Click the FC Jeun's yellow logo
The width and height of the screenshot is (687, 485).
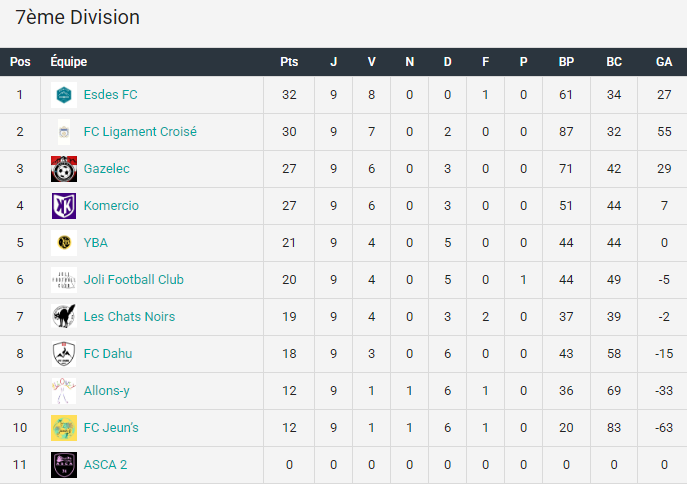pyautogui.click(x=64, y=428)
